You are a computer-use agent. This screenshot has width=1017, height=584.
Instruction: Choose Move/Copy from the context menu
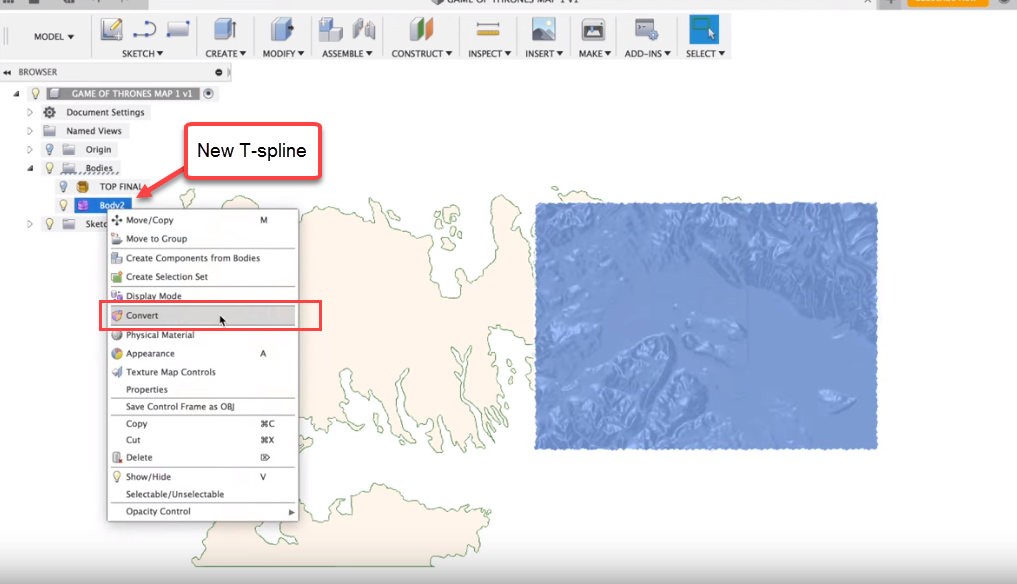click(202, 220)
